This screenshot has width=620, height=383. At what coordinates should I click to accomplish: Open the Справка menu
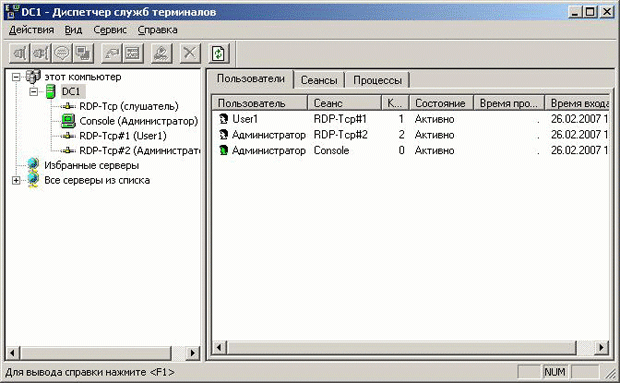(x=157, y=30)
